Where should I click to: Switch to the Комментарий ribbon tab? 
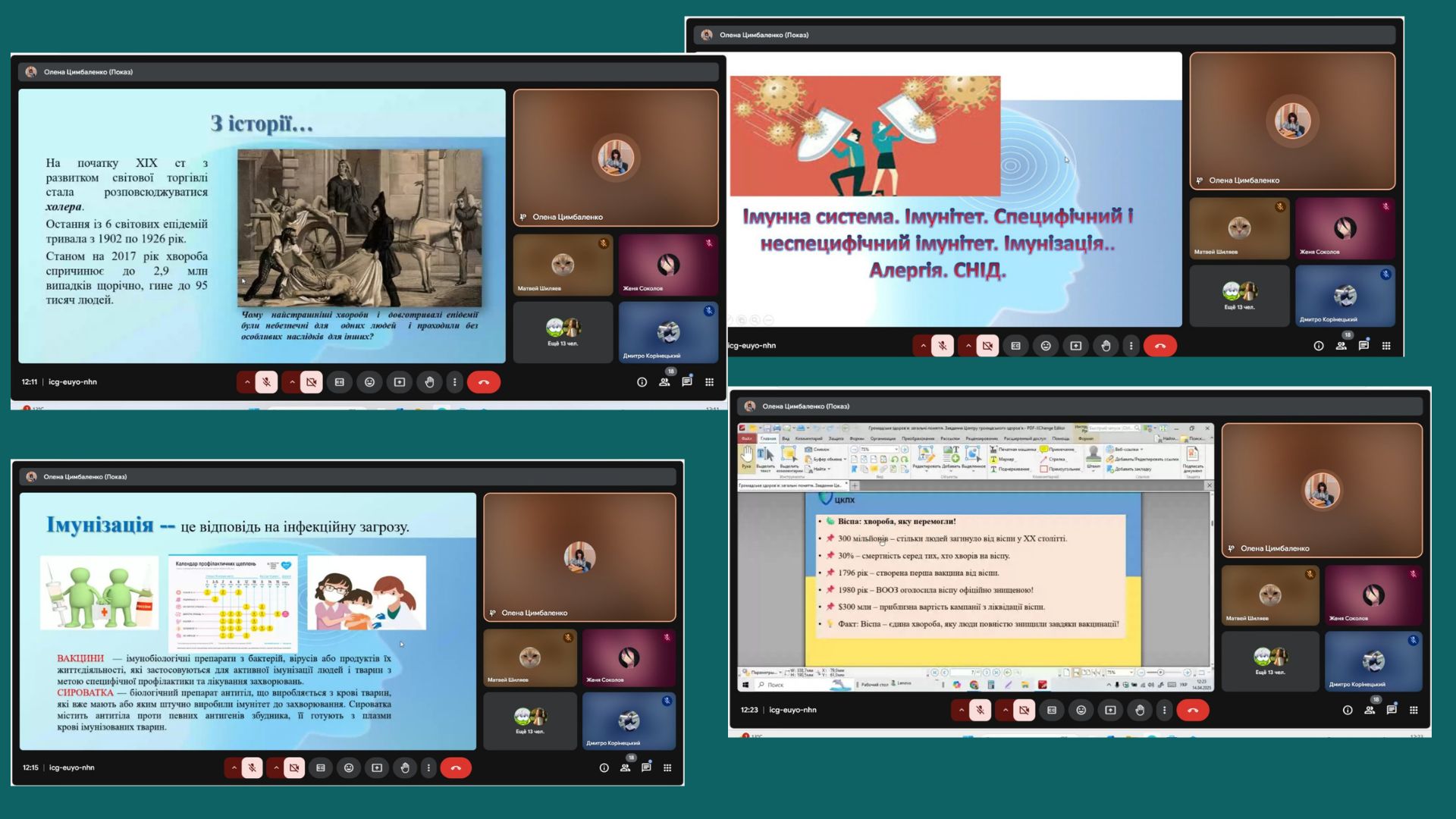pyautogui.click(x=808, y=438)
